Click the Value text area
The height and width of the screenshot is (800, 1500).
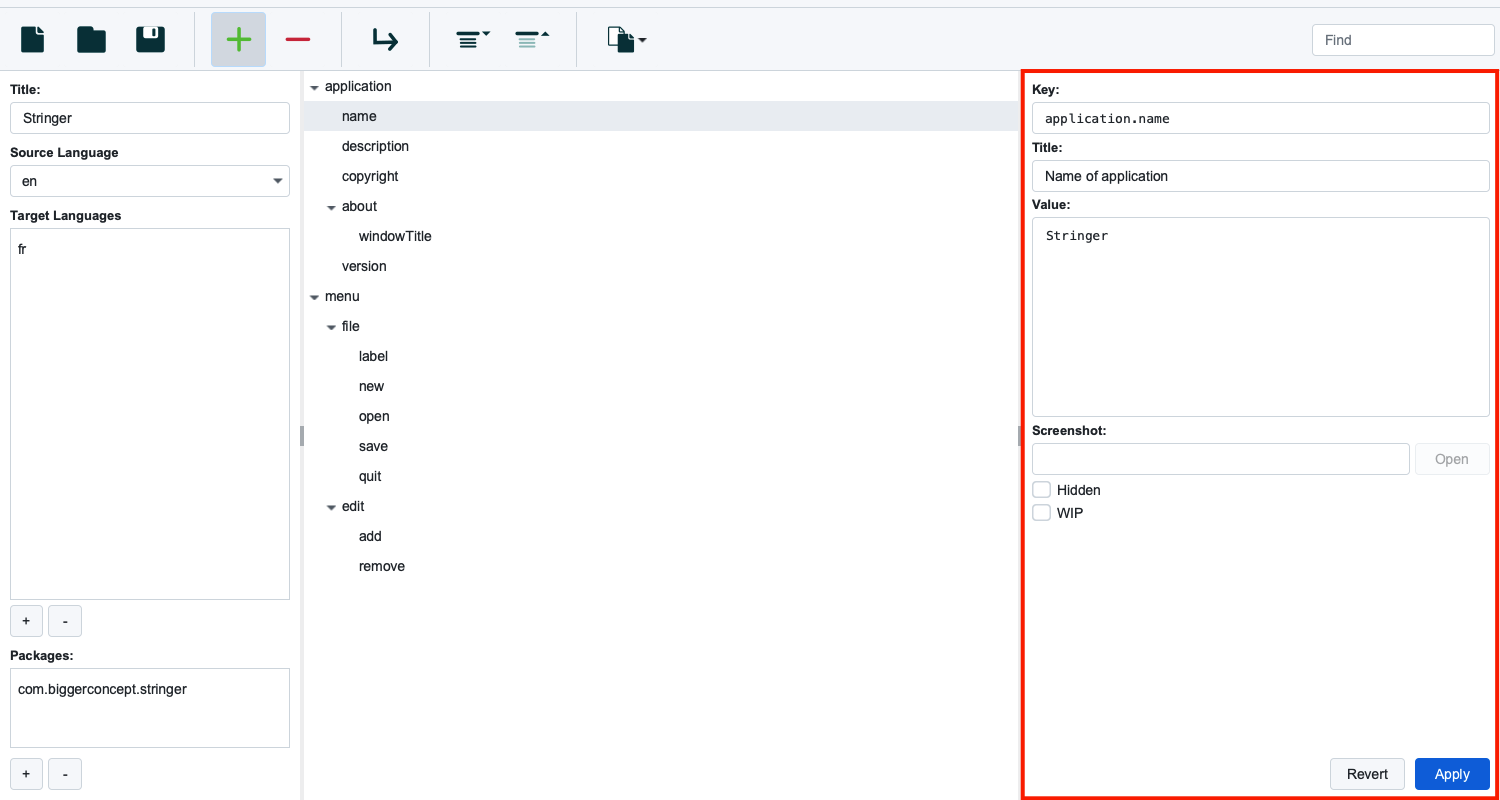pos(1261,317)
